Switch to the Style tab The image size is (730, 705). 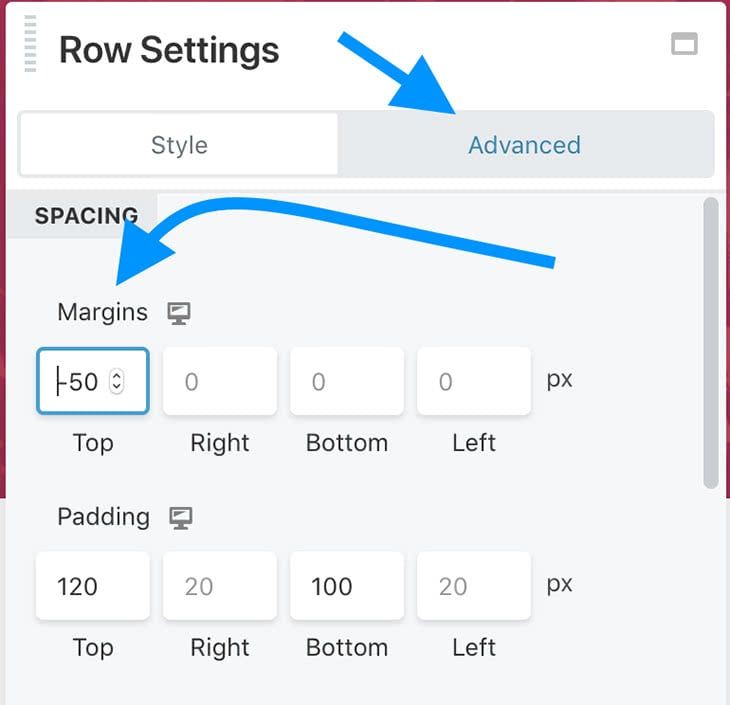(x=179, y=144)
